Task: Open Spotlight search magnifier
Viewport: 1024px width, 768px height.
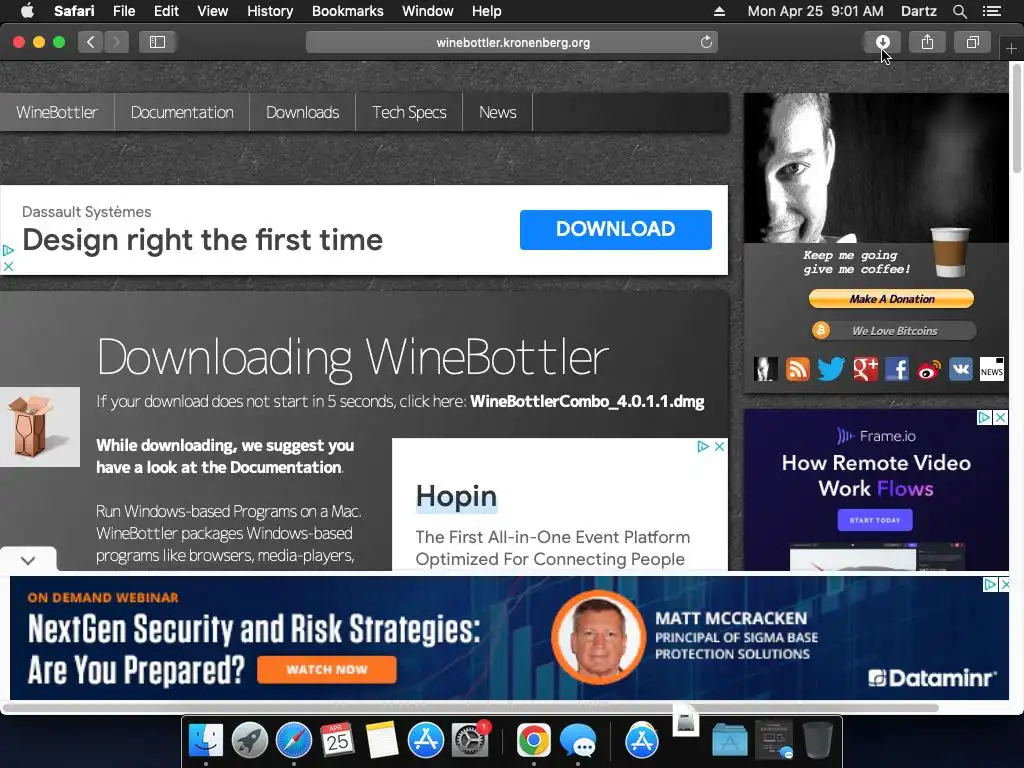Action: click(x=959, y=11)
